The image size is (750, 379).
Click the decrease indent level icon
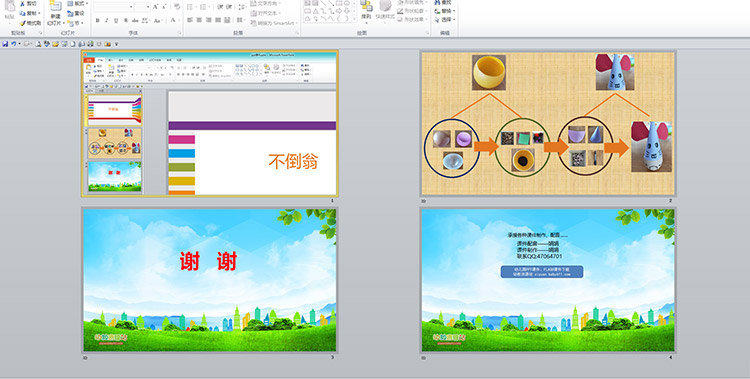coord(220,7)
